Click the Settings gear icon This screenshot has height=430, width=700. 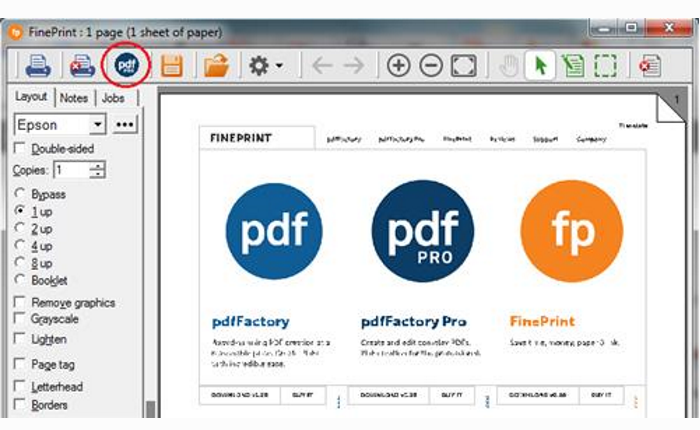click(x=258, y=66)
